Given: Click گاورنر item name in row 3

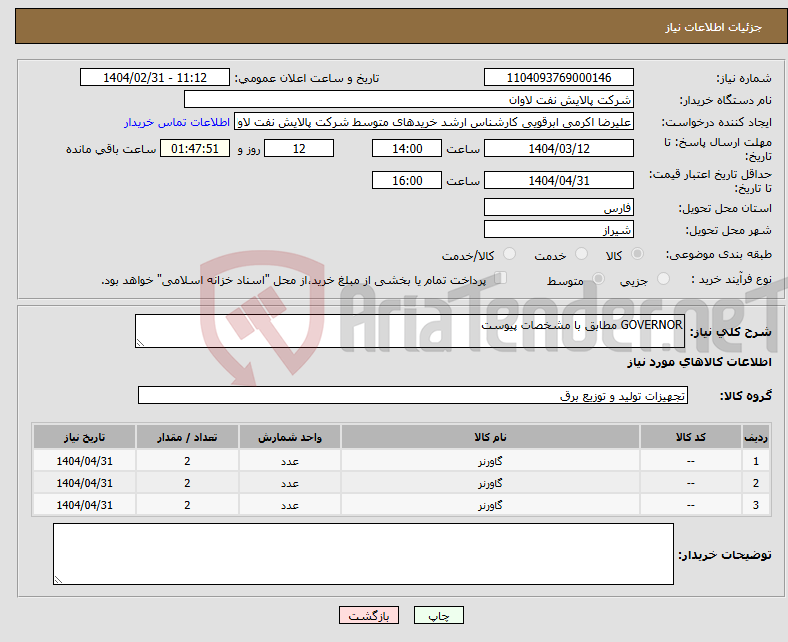Looking at the screenshot, I should coord(490,505).
